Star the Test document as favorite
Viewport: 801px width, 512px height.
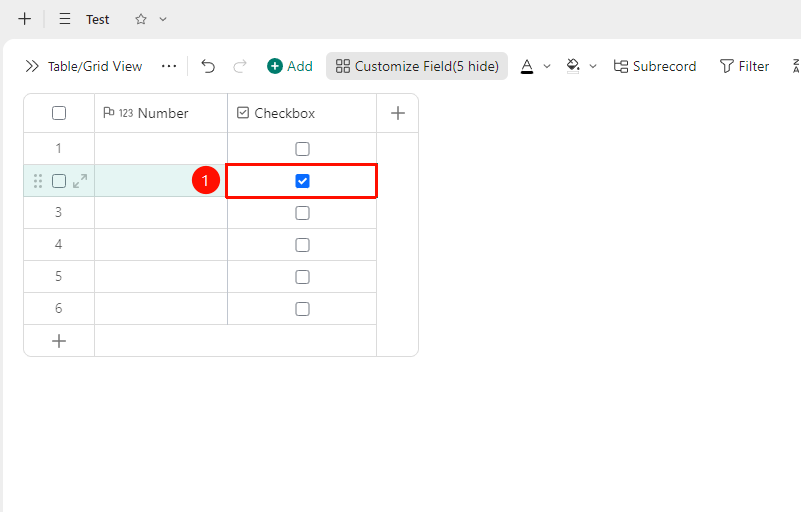141,19
